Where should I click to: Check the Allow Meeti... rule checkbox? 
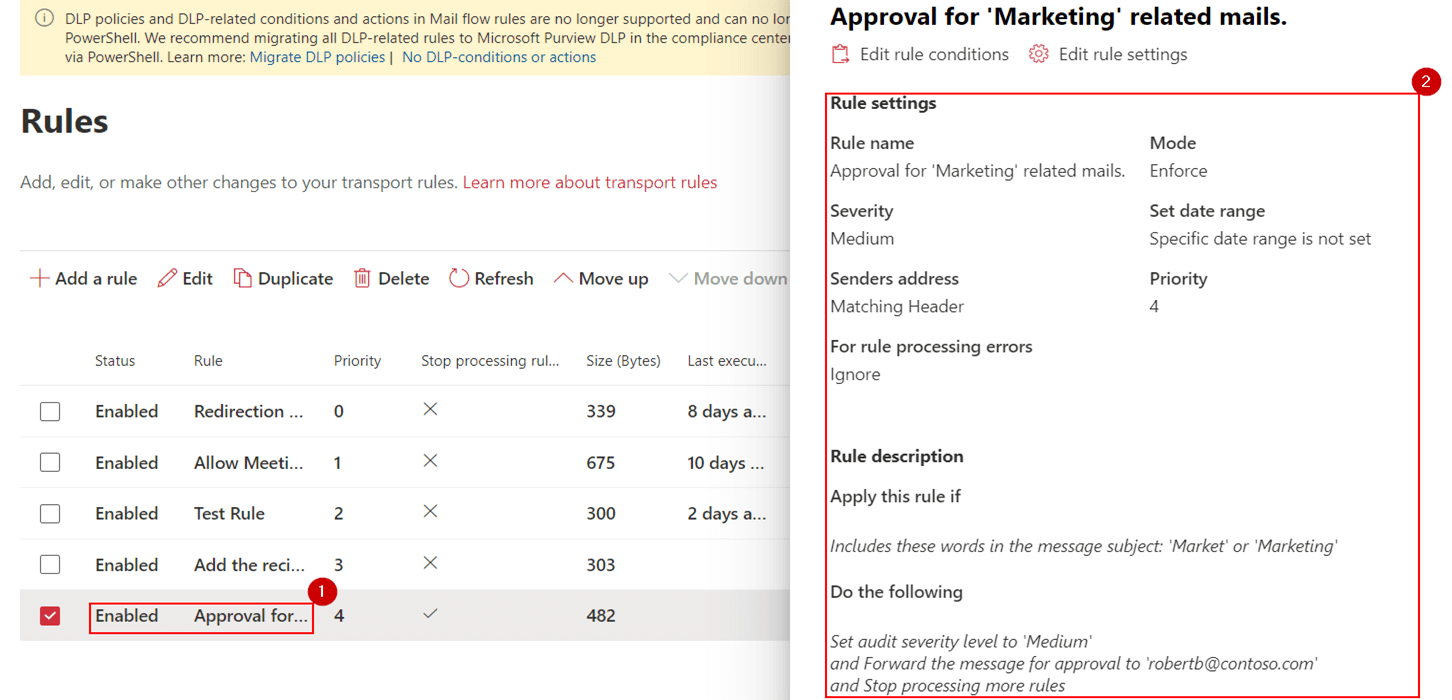50,463
